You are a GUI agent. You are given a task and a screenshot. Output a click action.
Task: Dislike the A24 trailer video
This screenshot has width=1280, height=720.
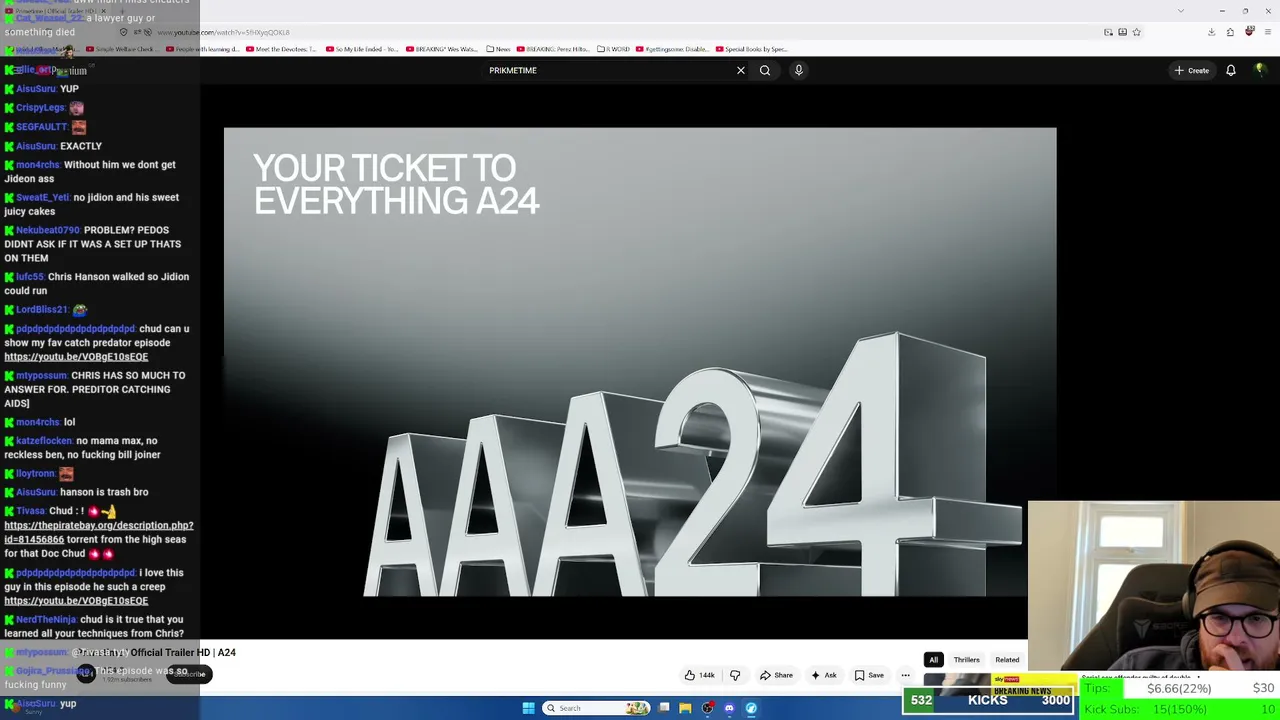[735, 675]
